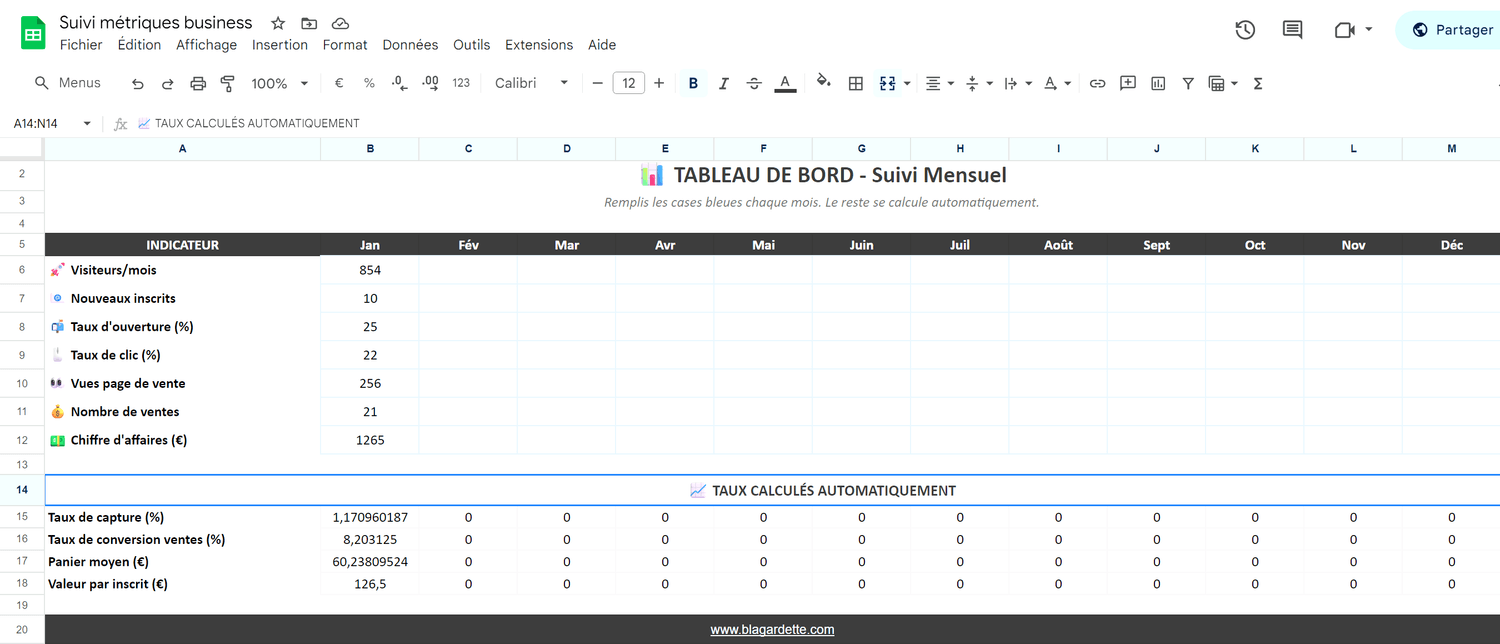
Task: Toggle italic formatting
Action: (x=723, y=83)
